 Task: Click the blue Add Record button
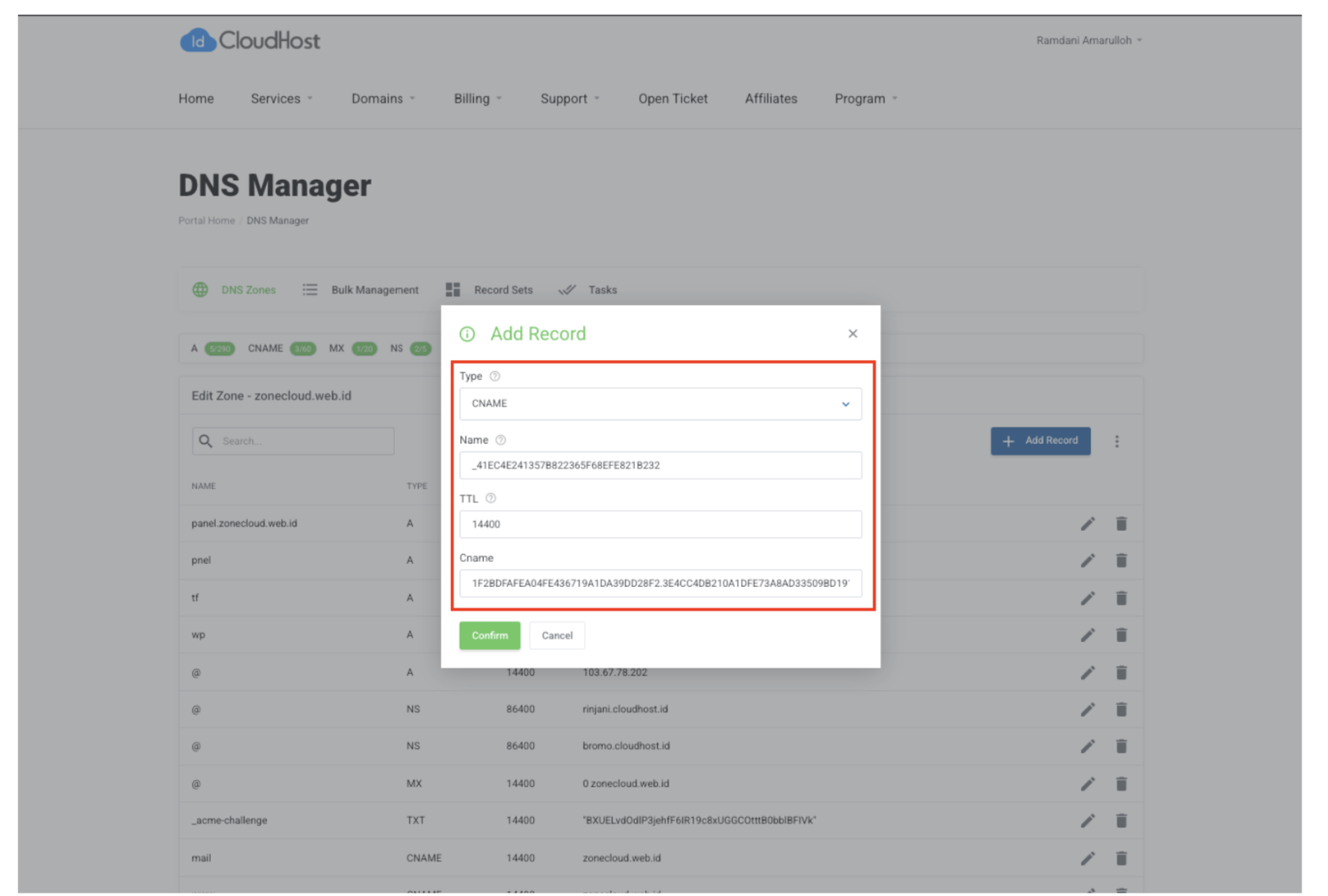(1040, 441)
